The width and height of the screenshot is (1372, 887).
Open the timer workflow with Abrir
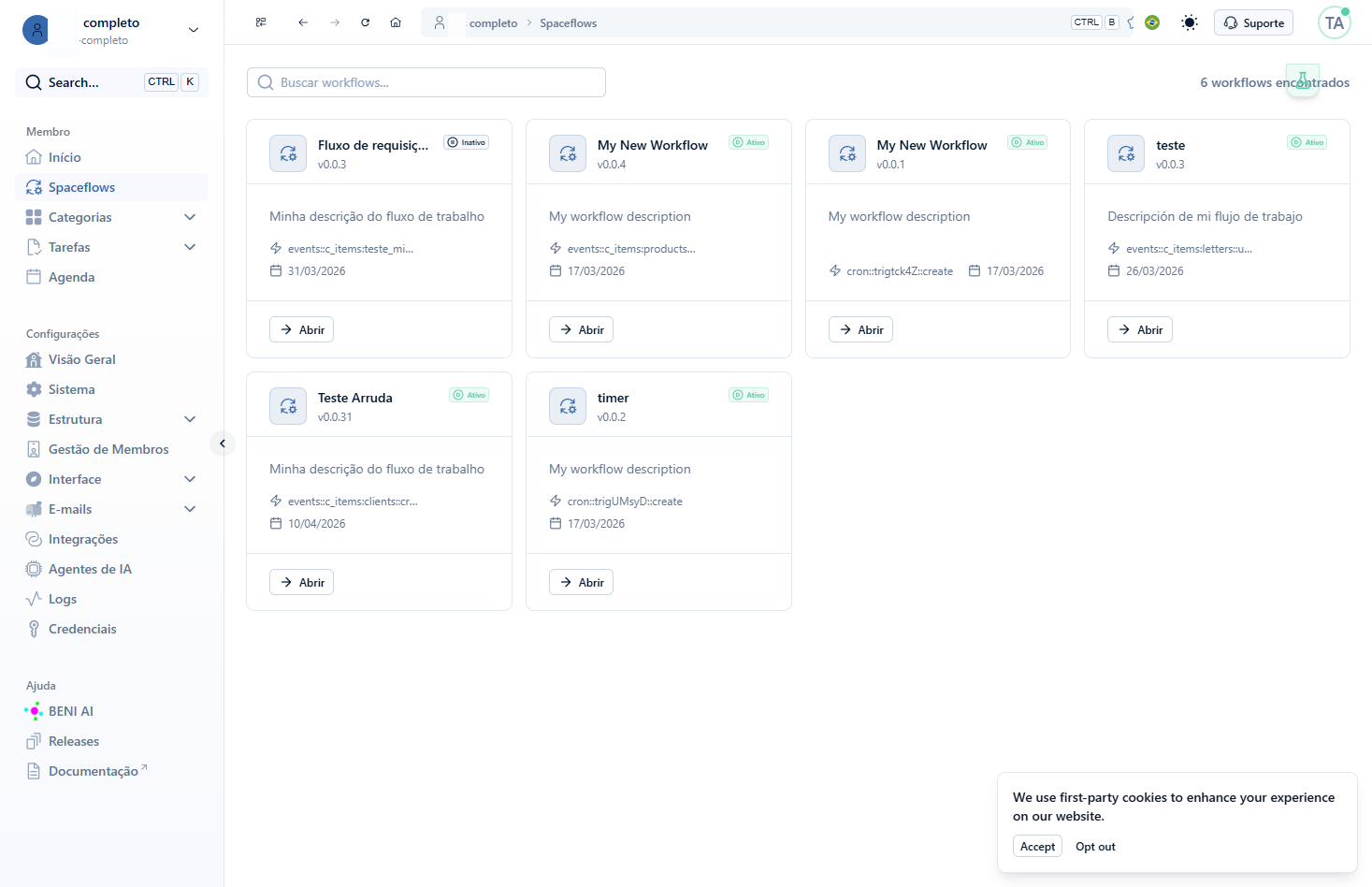tap(581, 582)
